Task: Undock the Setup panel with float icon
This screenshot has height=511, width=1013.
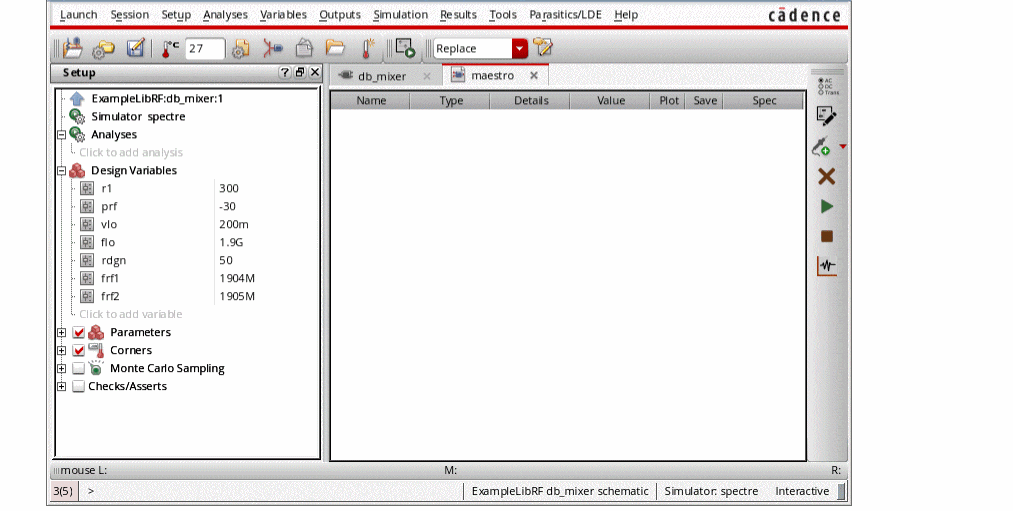Action: point(300,72)
